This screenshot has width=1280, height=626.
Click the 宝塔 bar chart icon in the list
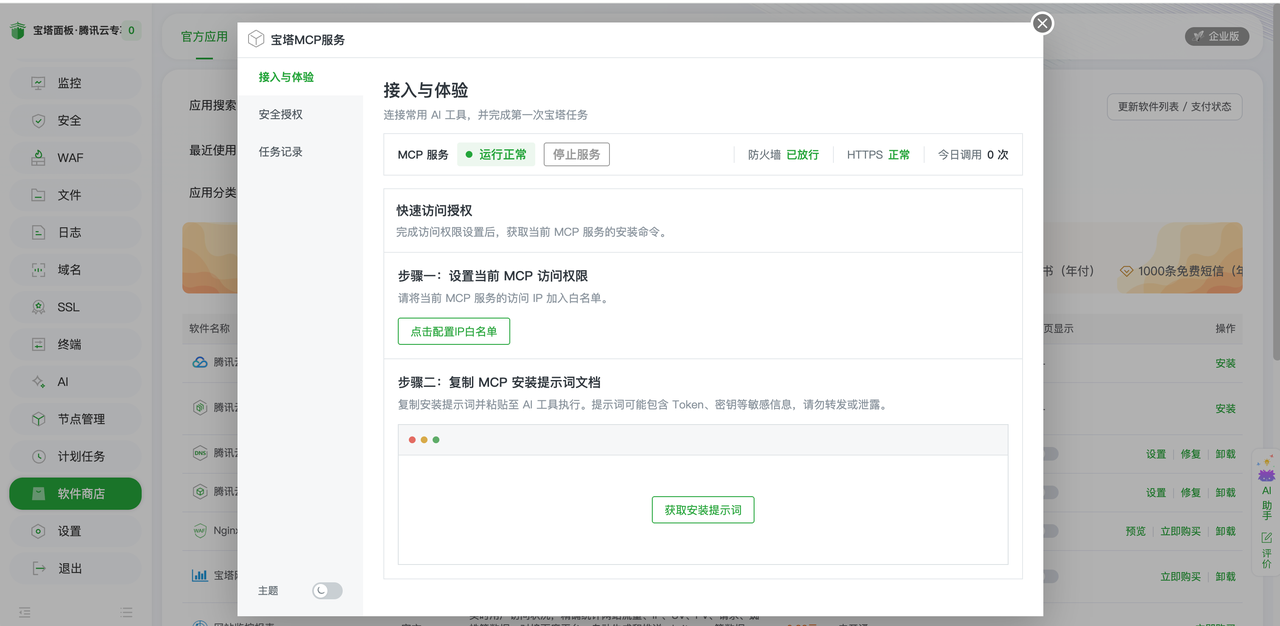click(x=200, y=576)
